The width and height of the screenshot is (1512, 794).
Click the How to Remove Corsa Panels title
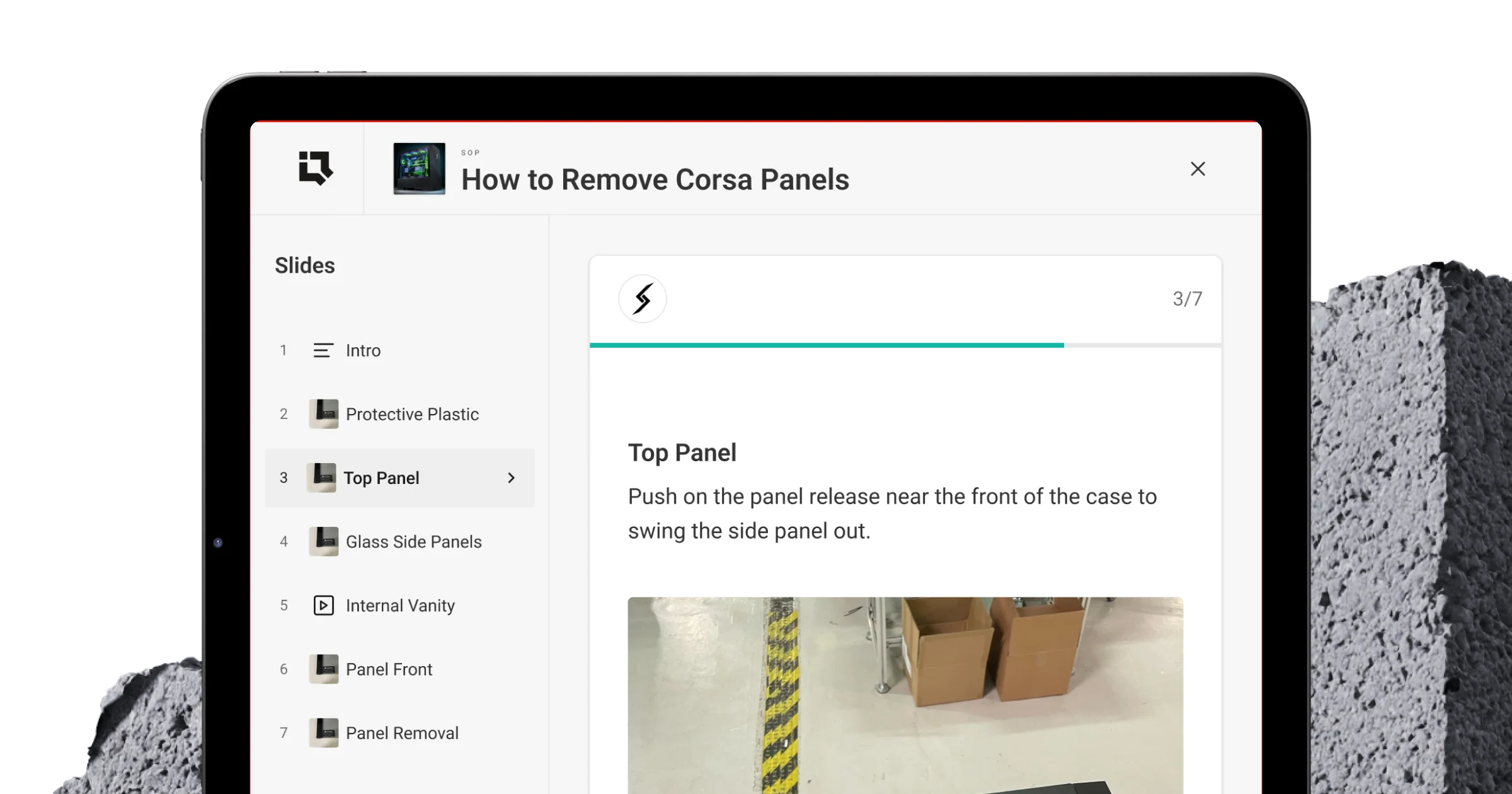(655, 180)
